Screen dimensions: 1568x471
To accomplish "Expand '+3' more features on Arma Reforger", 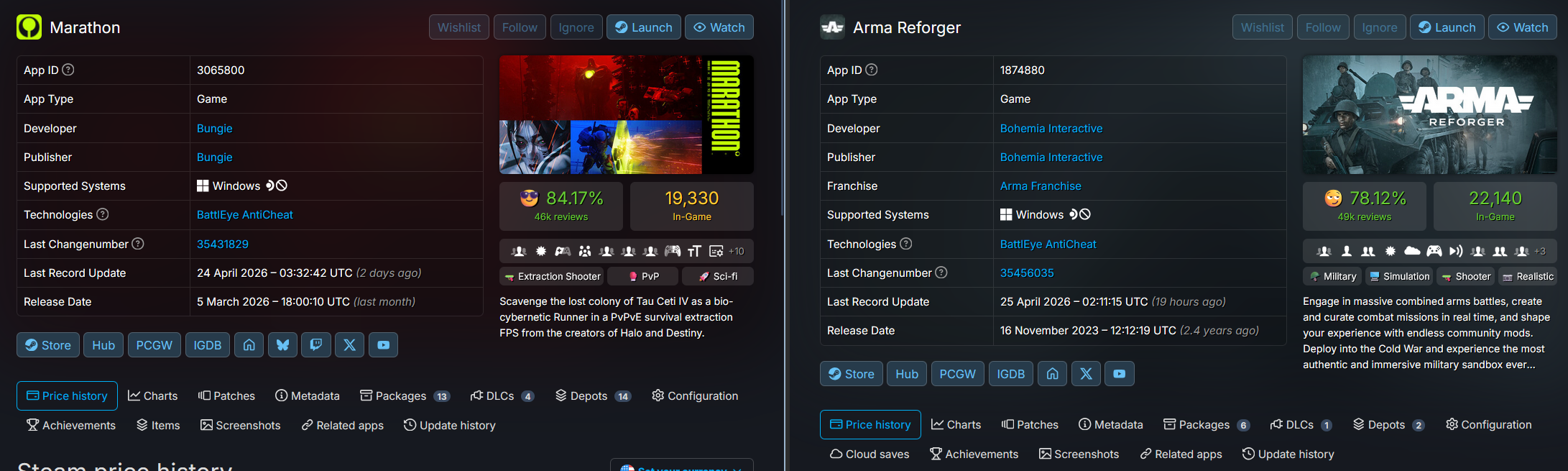I will [1540, 251].
